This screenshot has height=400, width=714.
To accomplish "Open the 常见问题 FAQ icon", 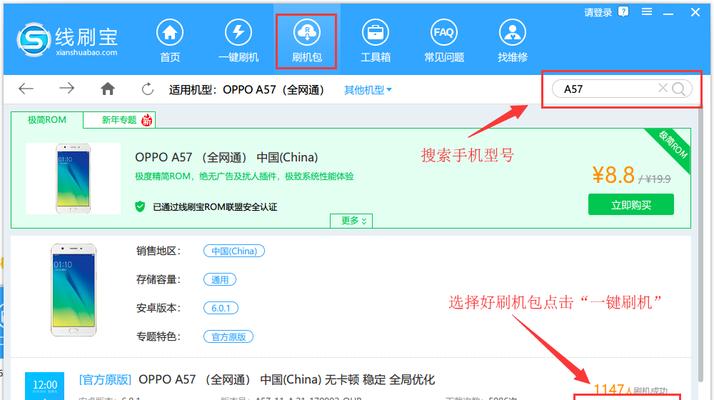I will (x=444, y=33).
